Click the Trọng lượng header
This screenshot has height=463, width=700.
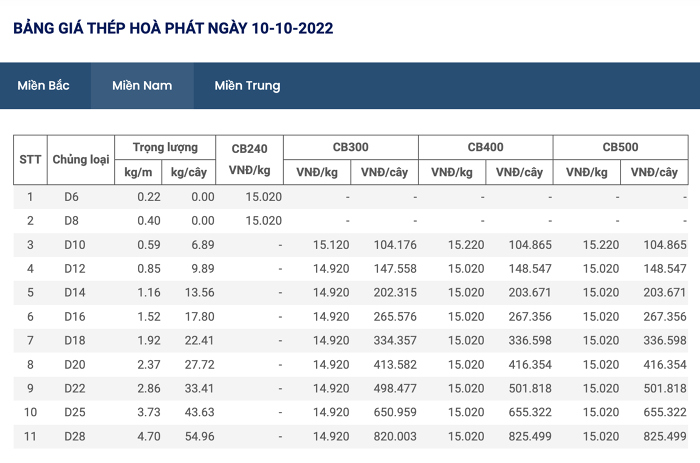pyautogui.click(x=165, y=147)
